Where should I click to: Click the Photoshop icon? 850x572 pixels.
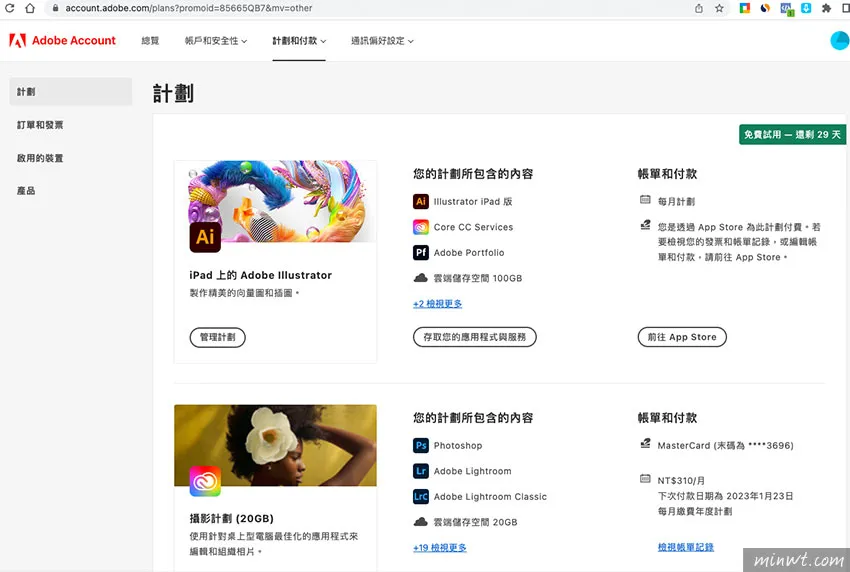[421, 446]
